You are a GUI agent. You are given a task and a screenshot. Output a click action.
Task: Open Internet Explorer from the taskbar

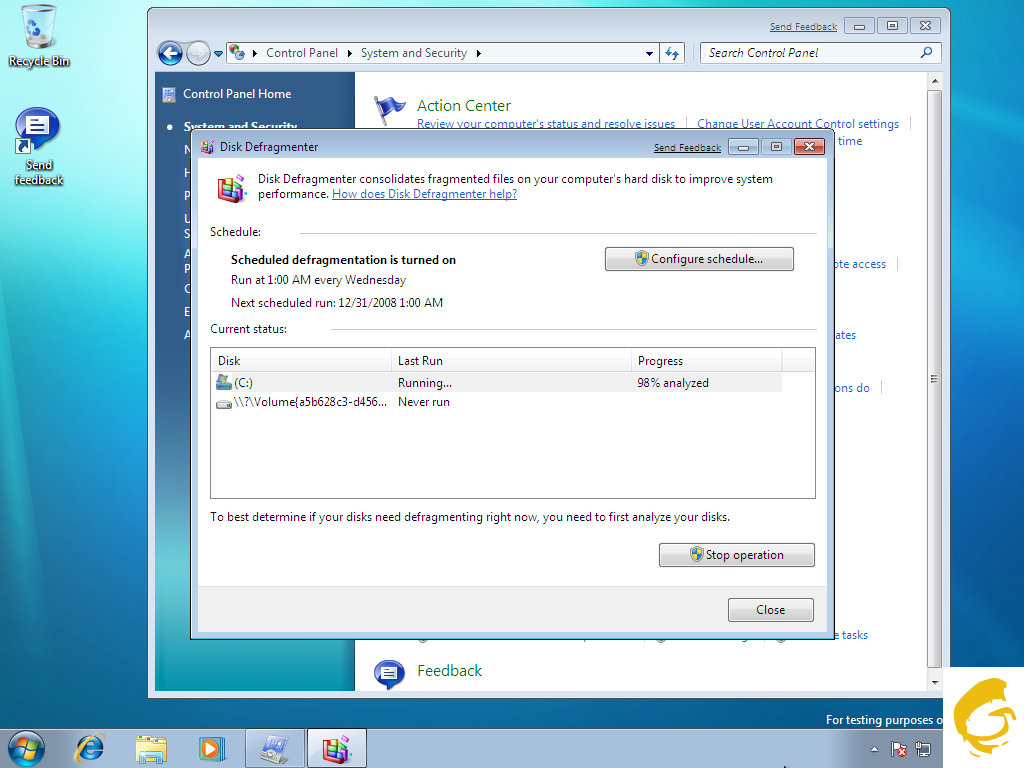coord(90,747)
